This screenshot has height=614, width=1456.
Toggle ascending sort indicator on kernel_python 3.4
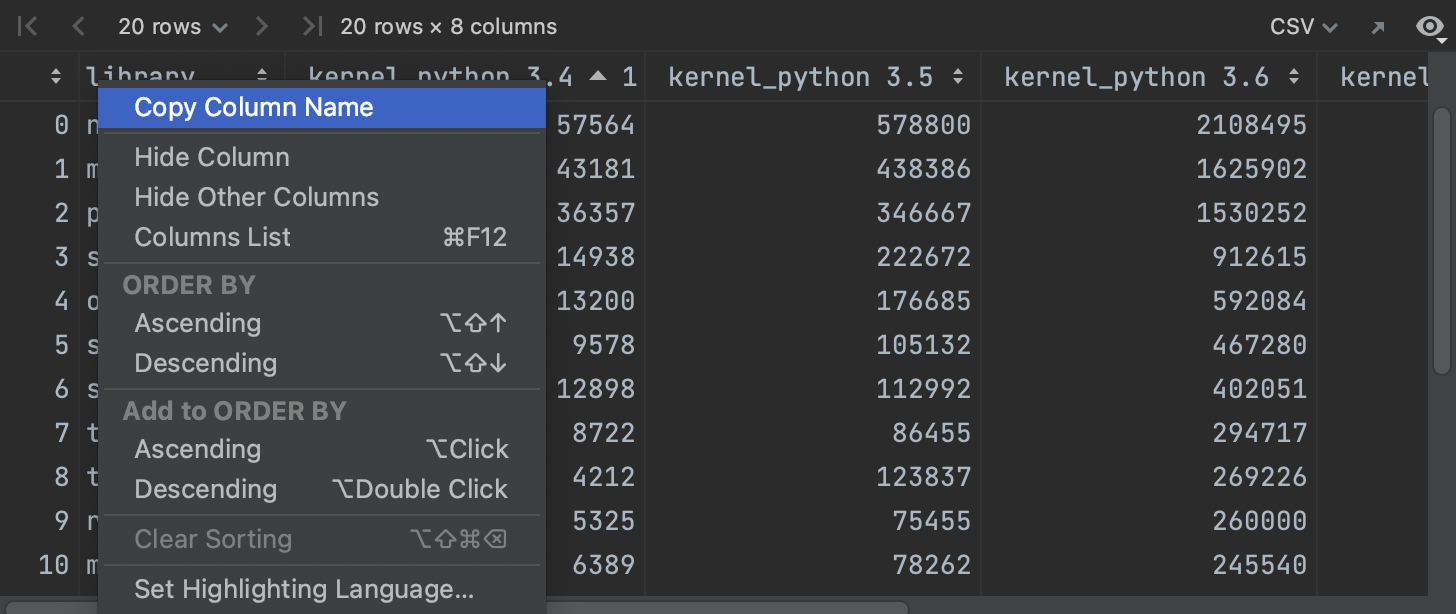click(598, 77)
